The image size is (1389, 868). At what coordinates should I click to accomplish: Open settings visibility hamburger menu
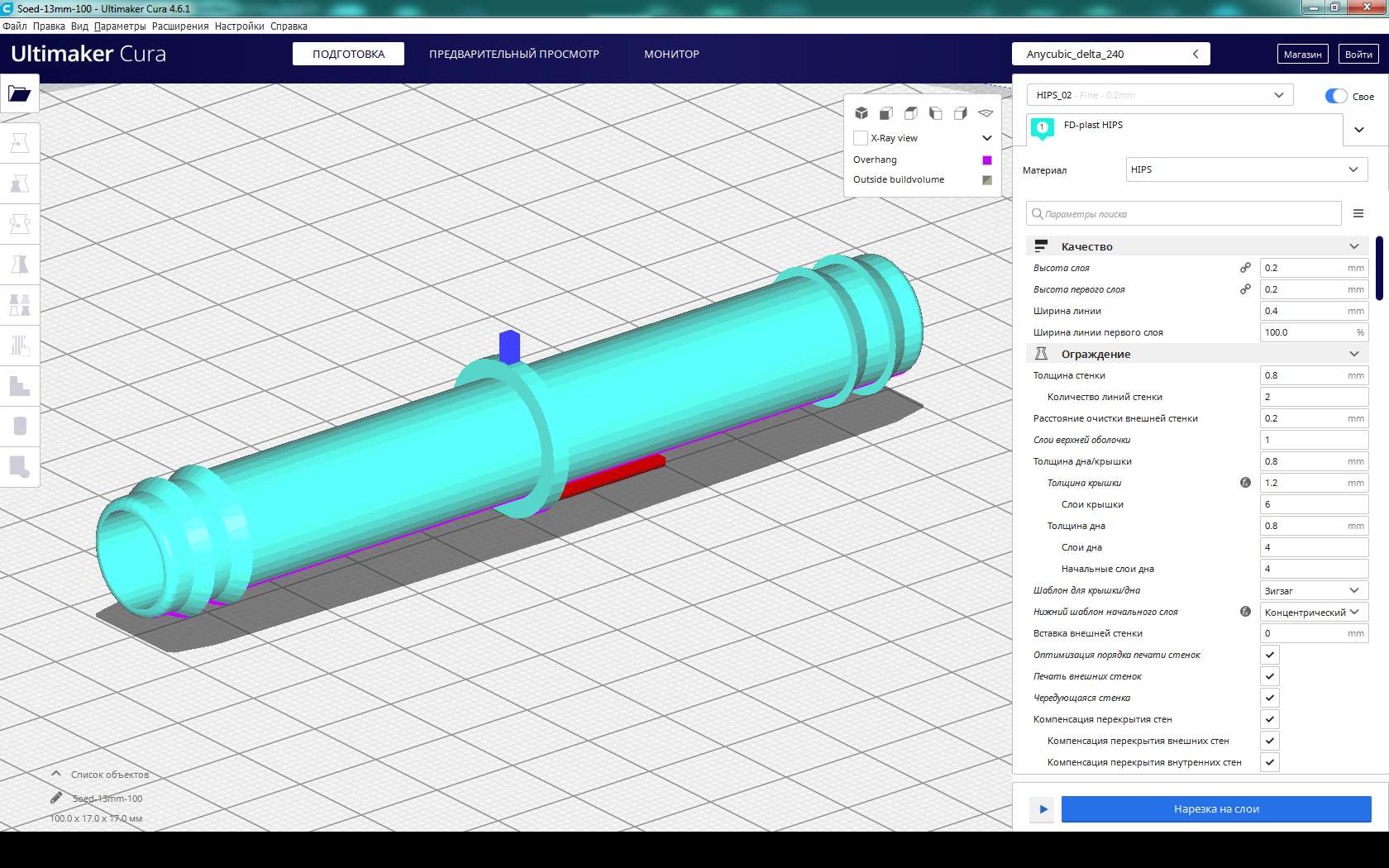tap(1358, 213)
